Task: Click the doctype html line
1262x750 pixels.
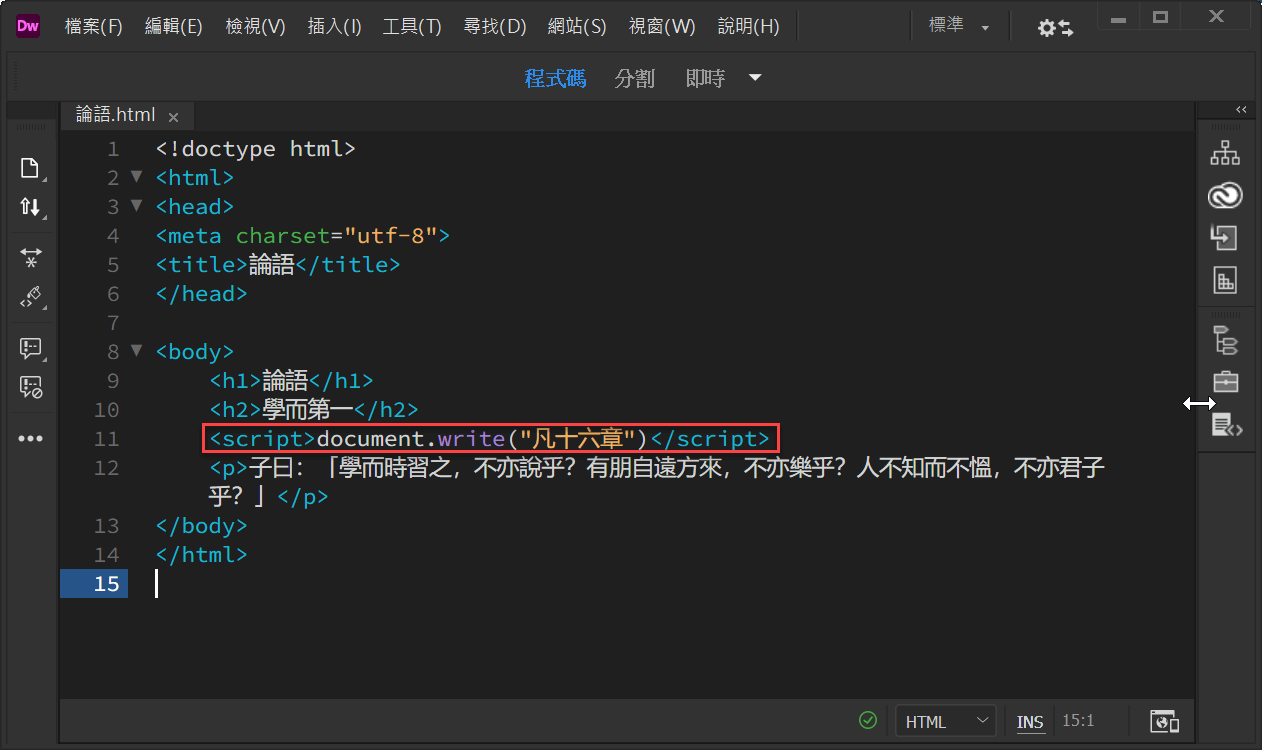Action: point(255,149)
